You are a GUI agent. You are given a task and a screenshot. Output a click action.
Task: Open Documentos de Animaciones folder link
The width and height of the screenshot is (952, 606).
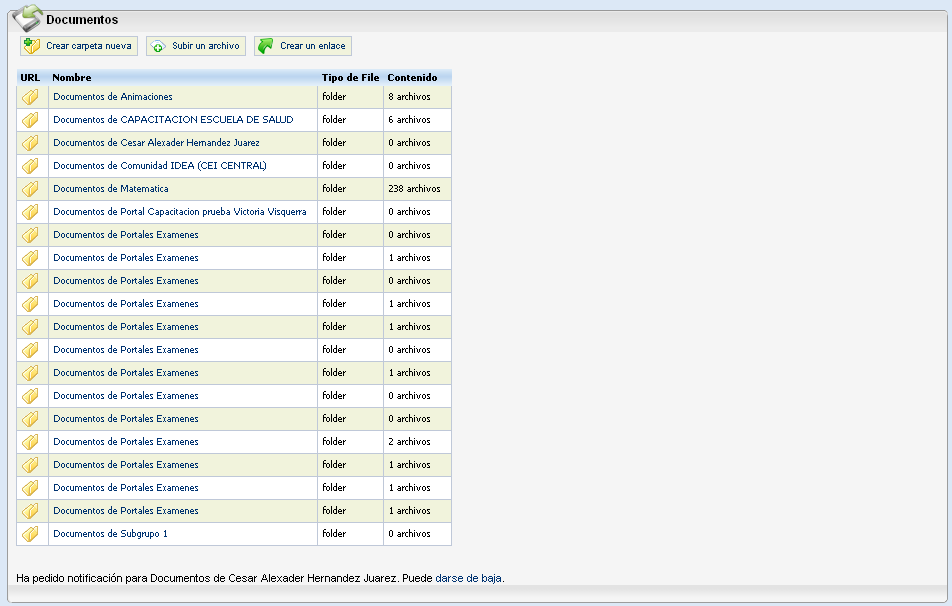[x=113, y=97]
